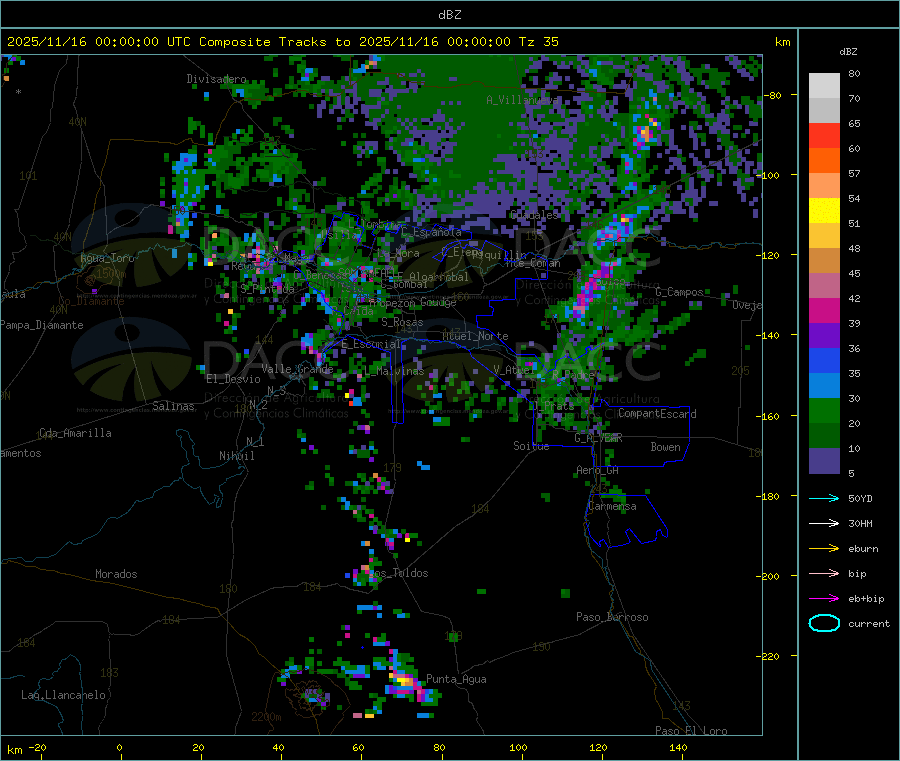Click the 'Pampa_Diamante' map label

pos(41,325)
